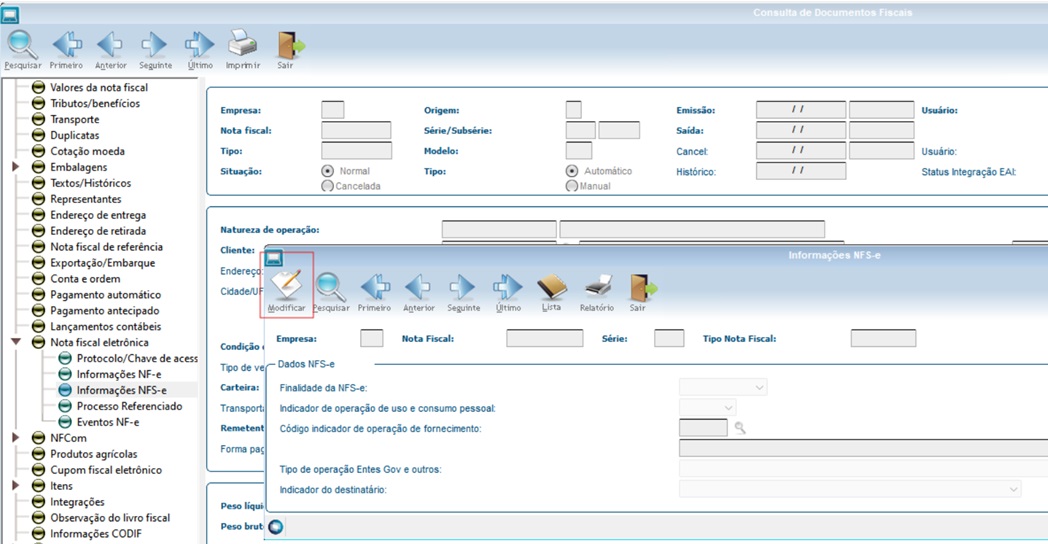Collapse the Nota fiscal eletrônica tree node
Image resolution: width=1048 pixels, height=544 pixels.
(x=16, y=342)
